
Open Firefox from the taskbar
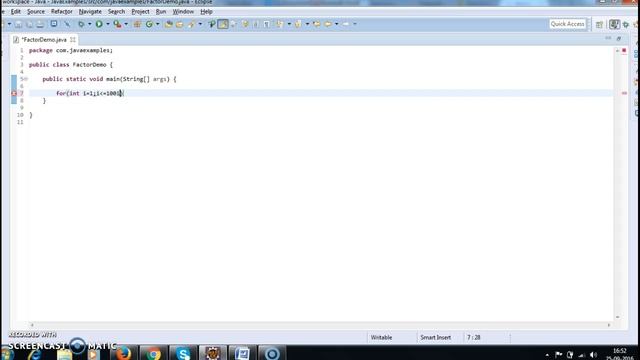(123, 353)
